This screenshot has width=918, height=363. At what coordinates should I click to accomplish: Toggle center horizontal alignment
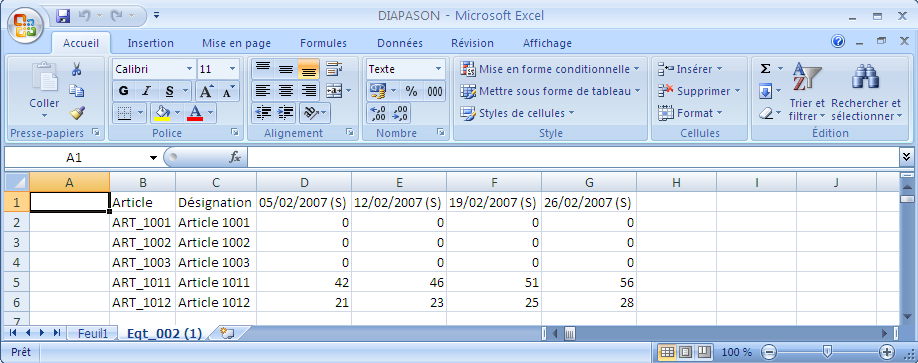[x=286, y=91]
